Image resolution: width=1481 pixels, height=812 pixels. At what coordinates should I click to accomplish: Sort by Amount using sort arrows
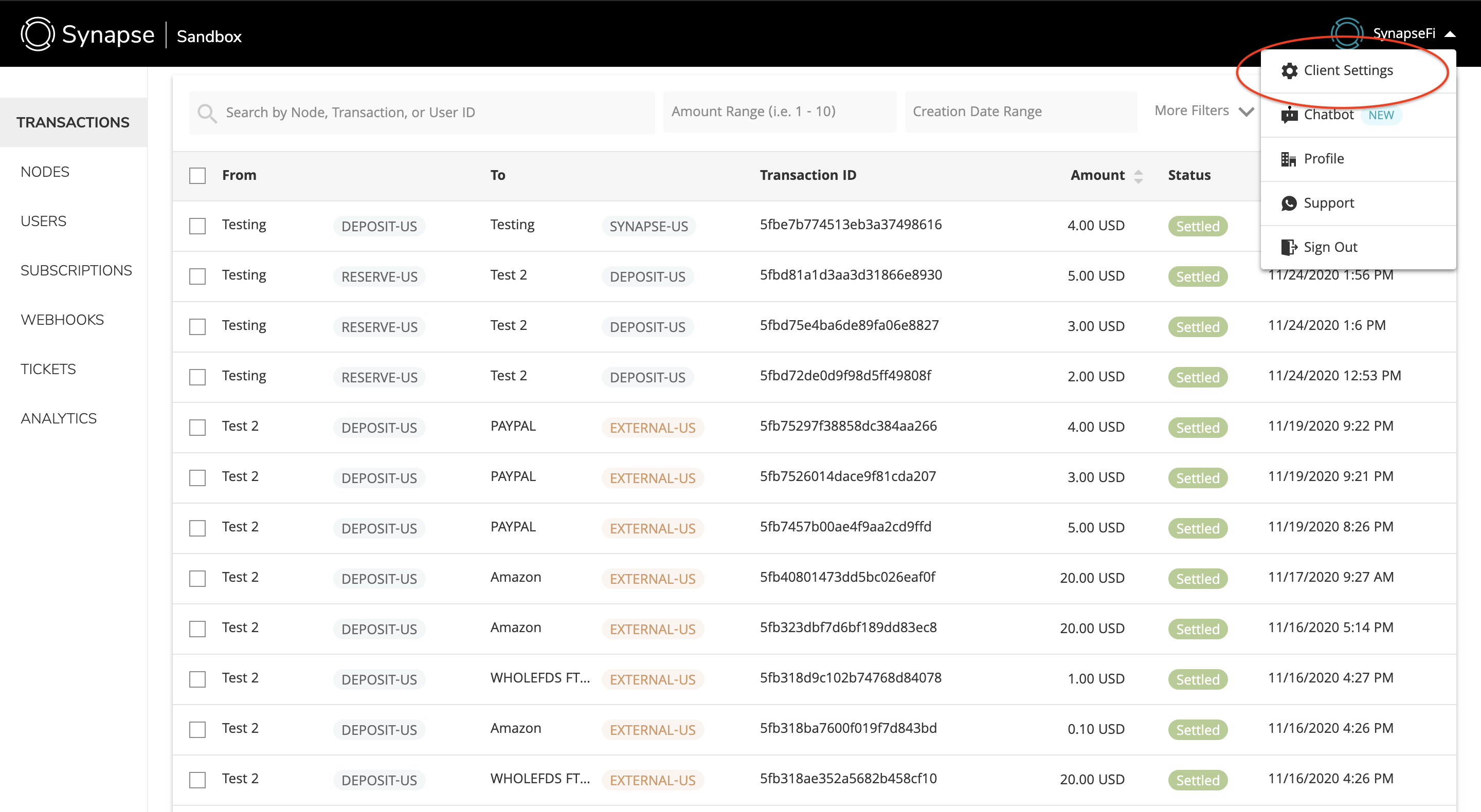1139,176
